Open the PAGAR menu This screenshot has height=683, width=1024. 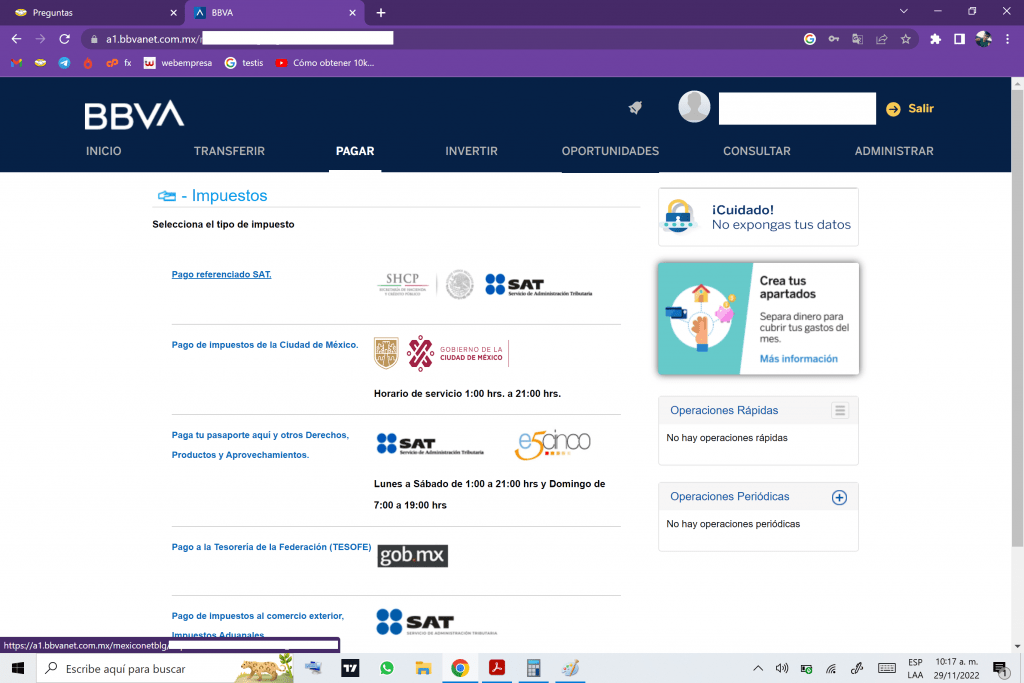click(x=355, y=151)
